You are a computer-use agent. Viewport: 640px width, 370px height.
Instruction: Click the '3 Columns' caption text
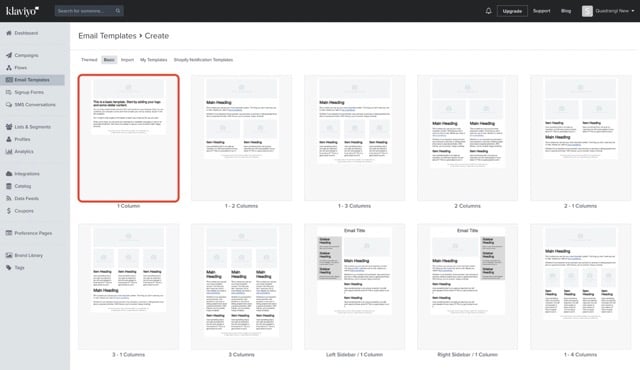[x=241, y=354]
